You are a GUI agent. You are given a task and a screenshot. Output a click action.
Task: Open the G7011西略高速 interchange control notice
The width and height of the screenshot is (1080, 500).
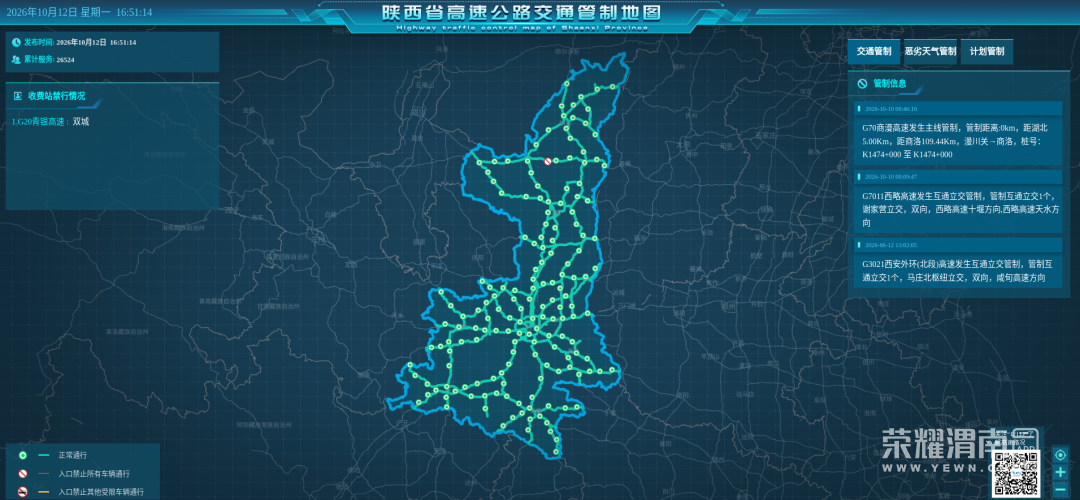[x=958, y=209]
